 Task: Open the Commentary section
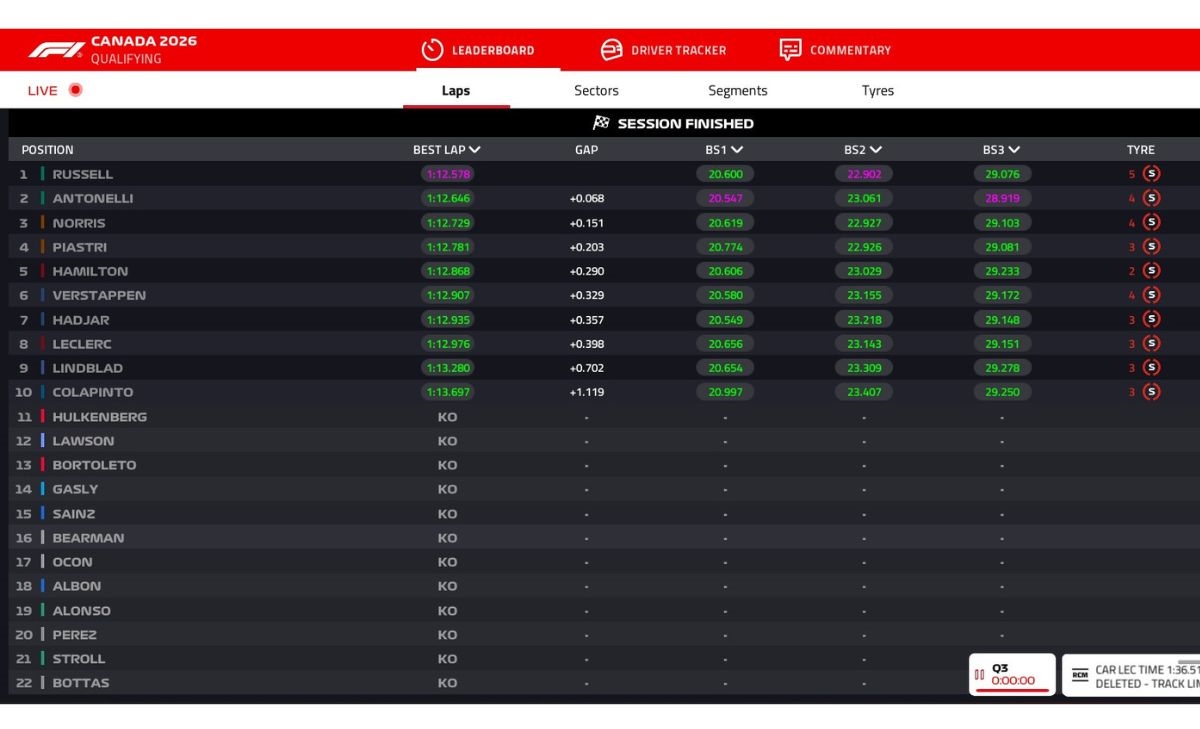835,50
